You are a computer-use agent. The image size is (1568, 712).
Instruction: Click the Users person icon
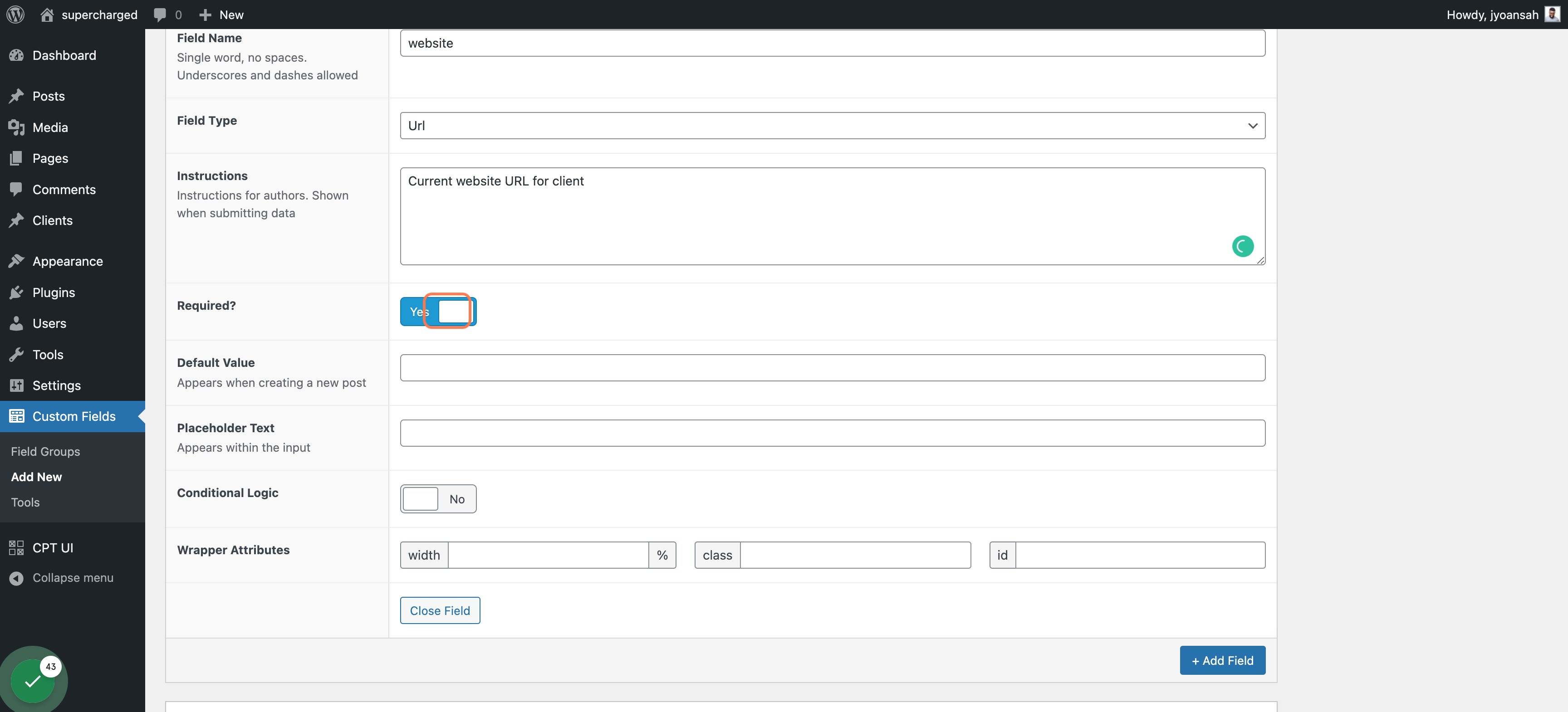pyautogui.click(x=16, y=323)
